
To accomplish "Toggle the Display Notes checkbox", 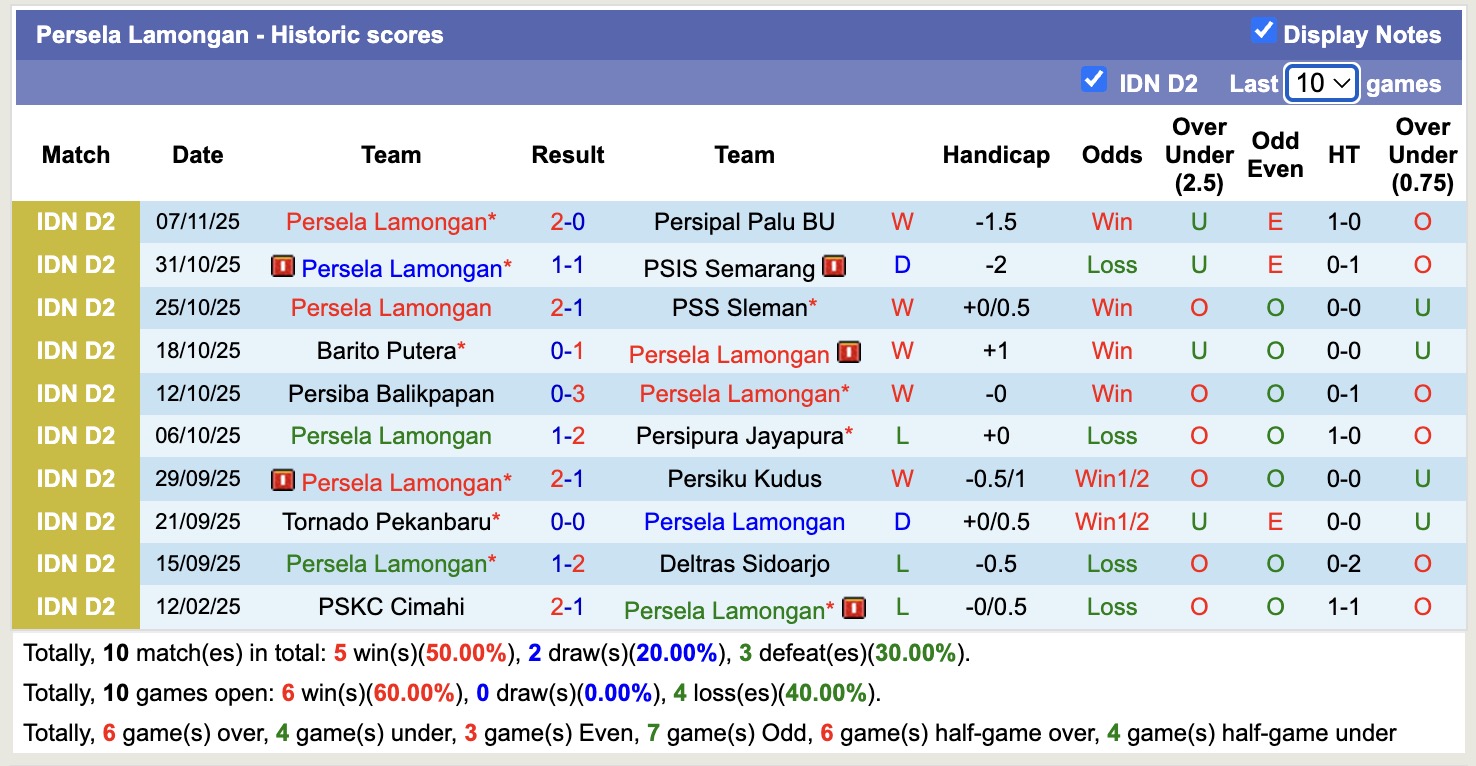I will (1264, 32).
